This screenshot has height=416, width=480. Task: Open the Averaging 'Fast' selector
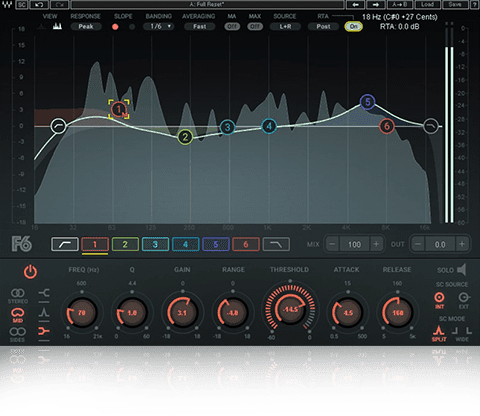tap(199, 27)
